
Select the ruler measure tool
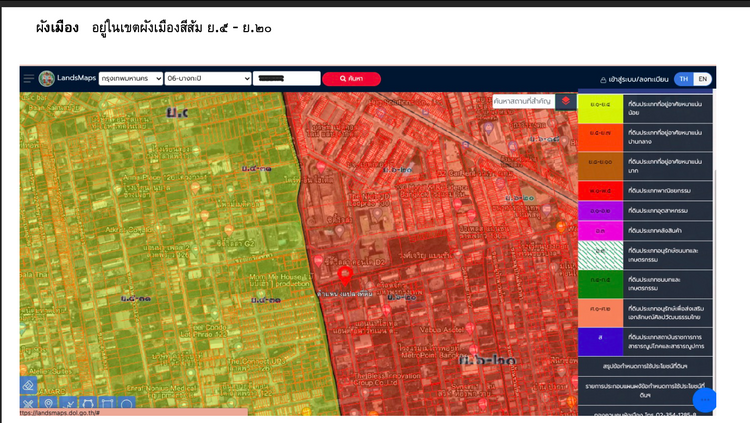pyautogui.click(x=28, y=404)
